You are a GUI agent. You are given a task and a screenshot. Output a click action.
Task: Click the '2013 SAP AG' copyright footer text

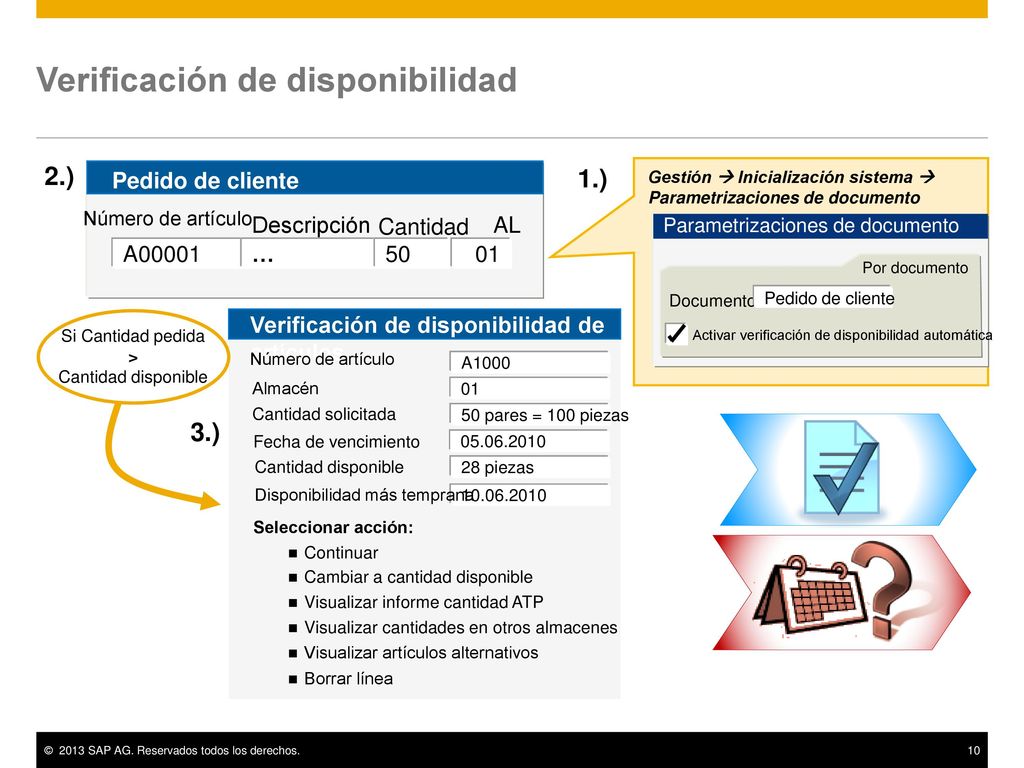tap(172, 750)
